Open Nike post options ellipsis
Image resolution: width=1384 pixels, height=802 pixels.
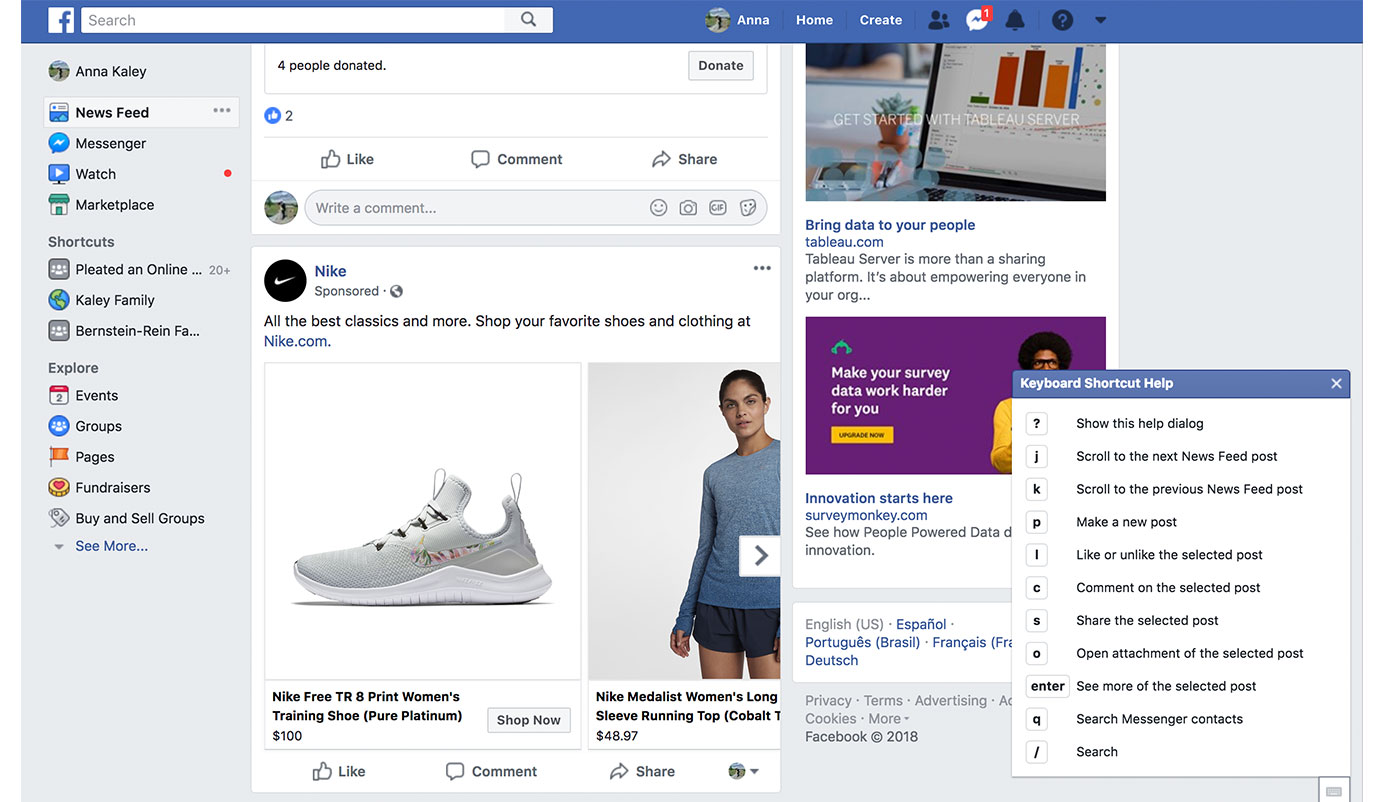762,268
